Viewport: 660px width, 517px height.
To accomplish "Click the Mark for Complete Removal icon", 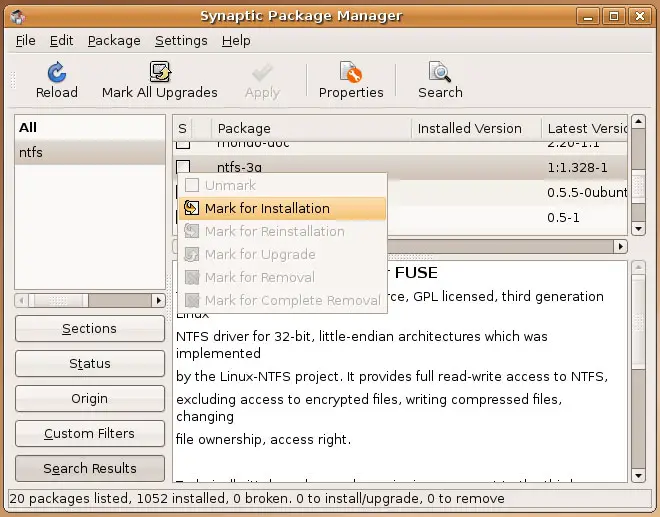I will [x=192, y=300].
